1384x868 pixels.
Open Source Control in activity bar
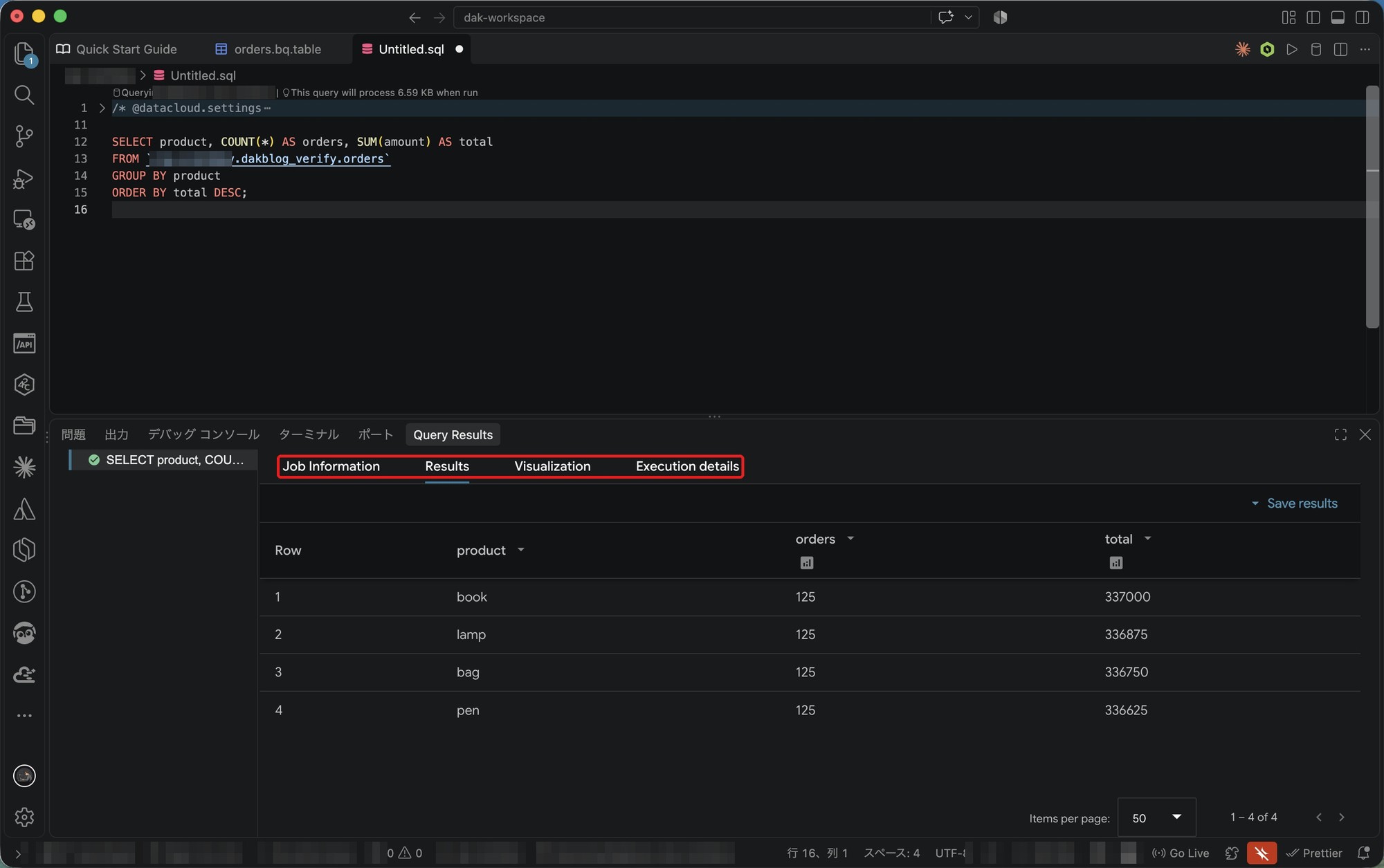tap(24, 136)
